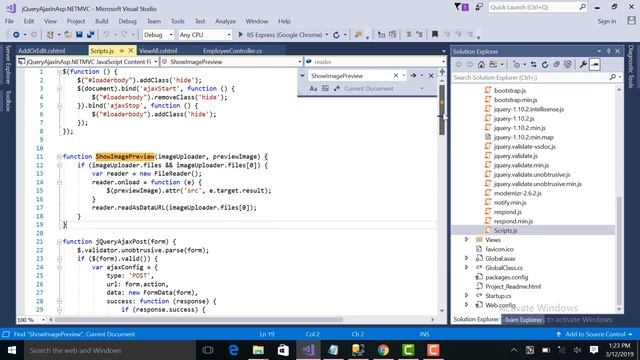The image size is (640, 360).
Task: Open Toolbox side tab
Action: pos(8,101)
